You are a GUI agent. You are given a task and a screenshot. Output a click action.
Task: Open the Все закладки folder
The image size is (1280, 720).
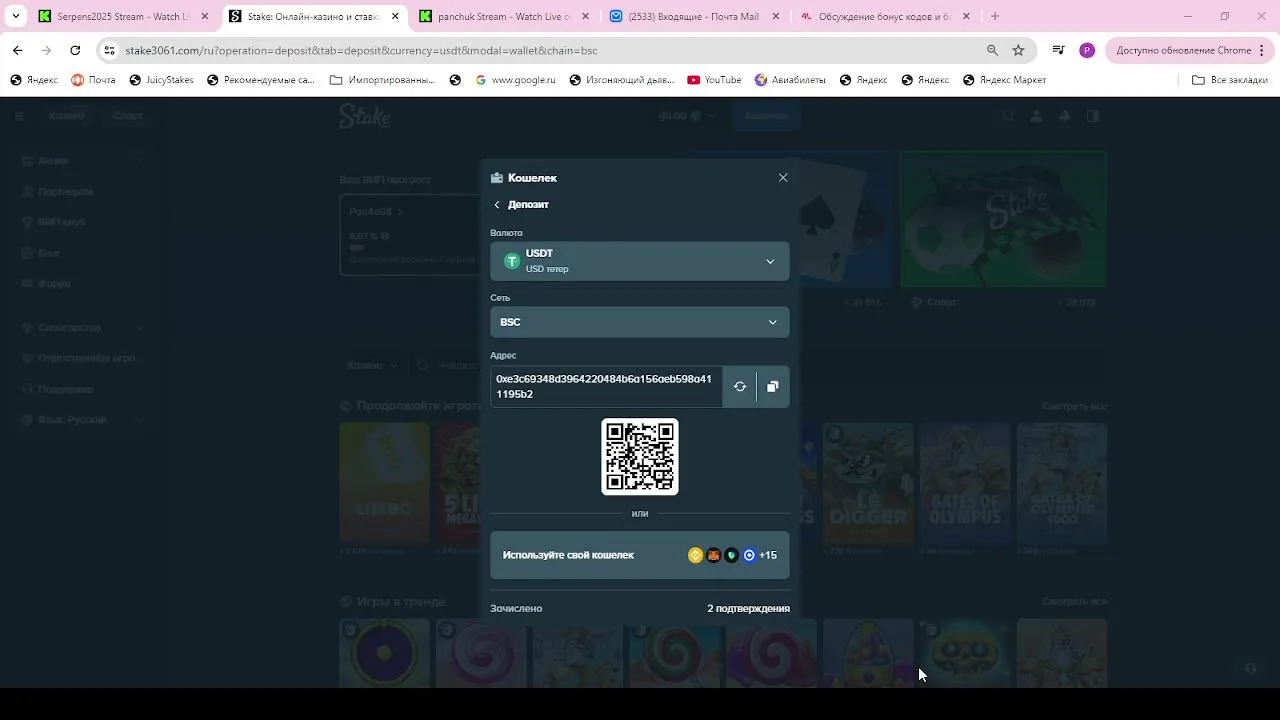click(1229, 80)
